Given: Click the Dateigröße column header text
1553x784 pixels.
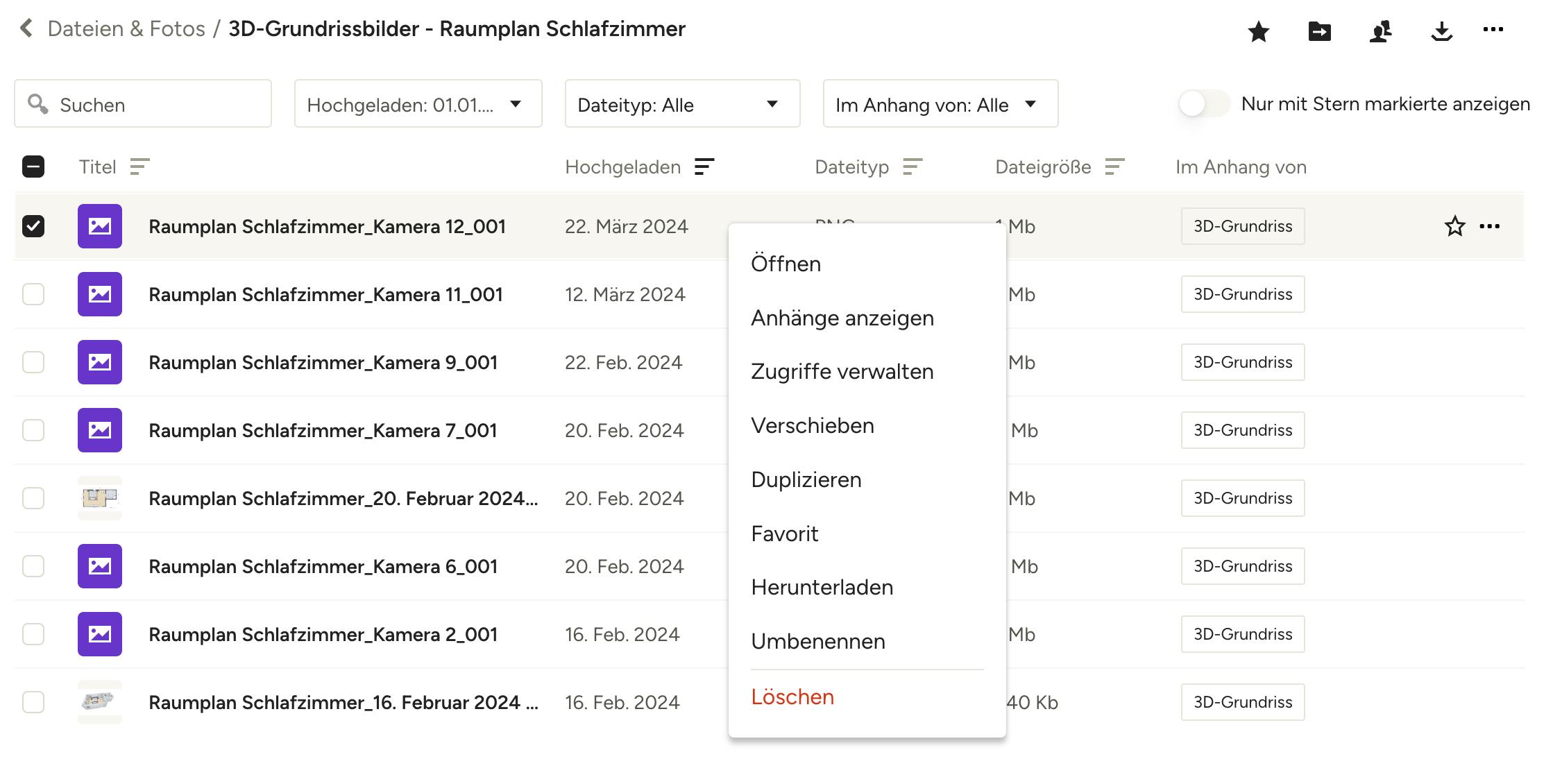Looking at the screenshot, I should [1043, 167].
